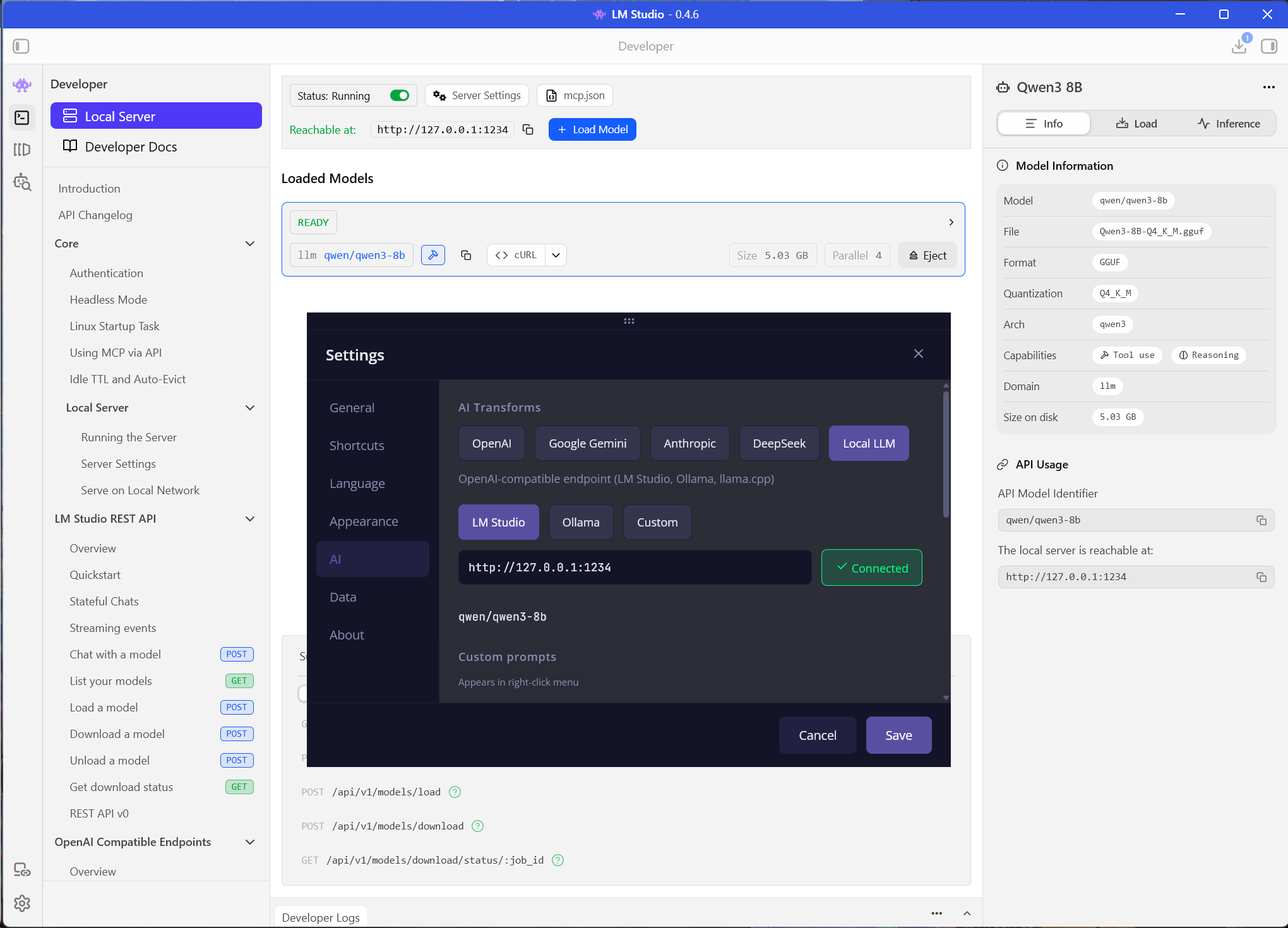Open the model search Discover icon
The height and width of the screenshot is (928, 1288).
coord(22,182)
